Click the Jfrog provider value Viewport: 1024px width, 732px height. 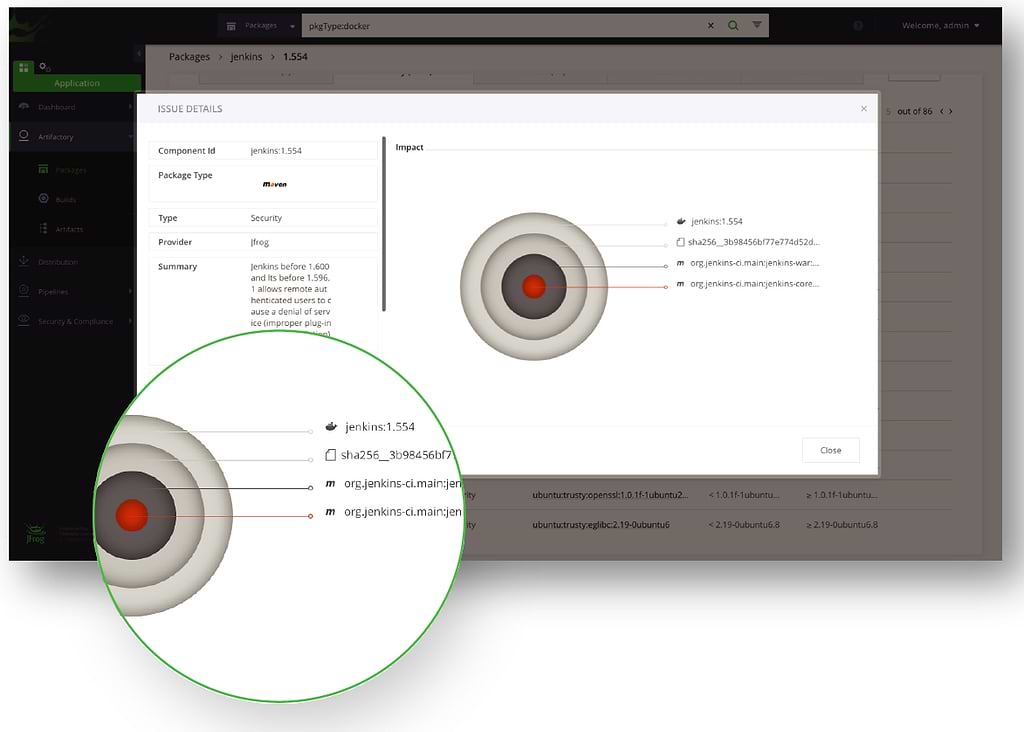click(x=260, y=242)
